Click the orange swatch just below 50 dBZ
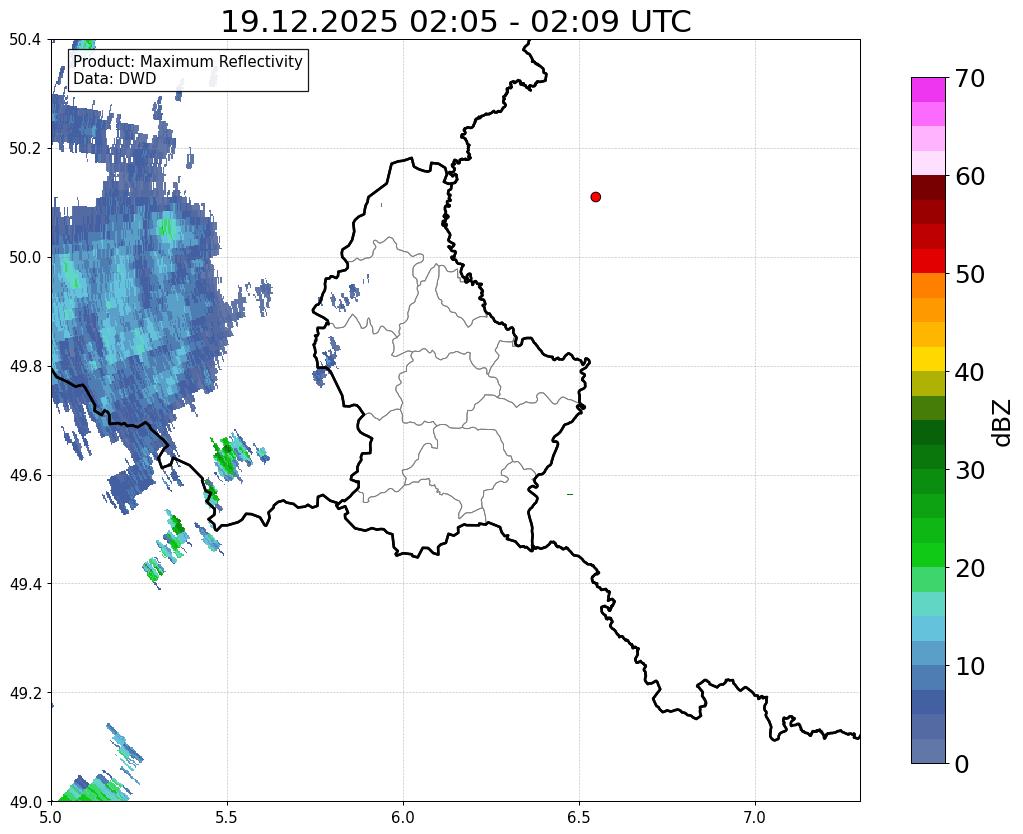 coord(928,285)
